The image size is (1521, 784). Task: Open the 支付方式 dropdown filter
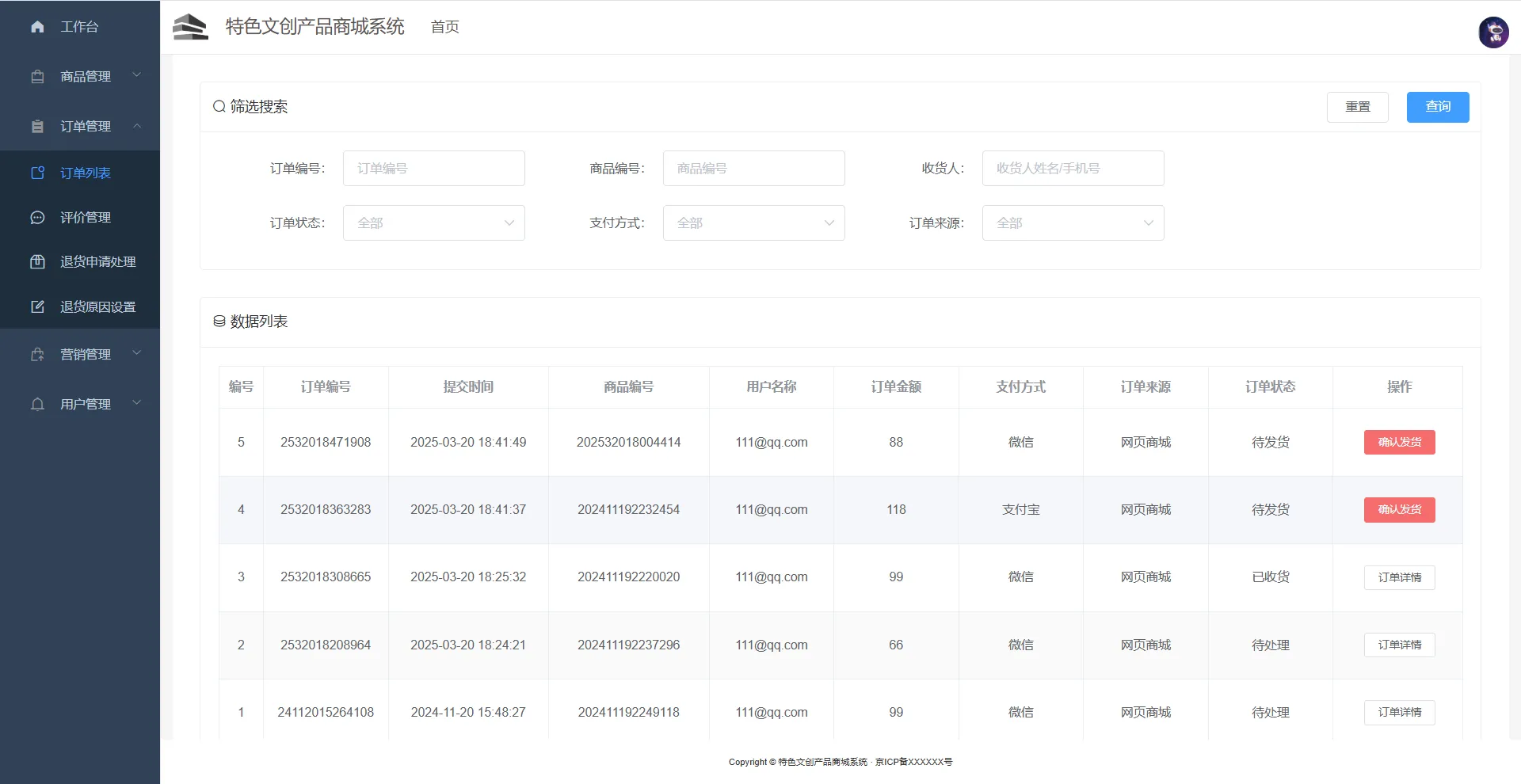(753, 223)
